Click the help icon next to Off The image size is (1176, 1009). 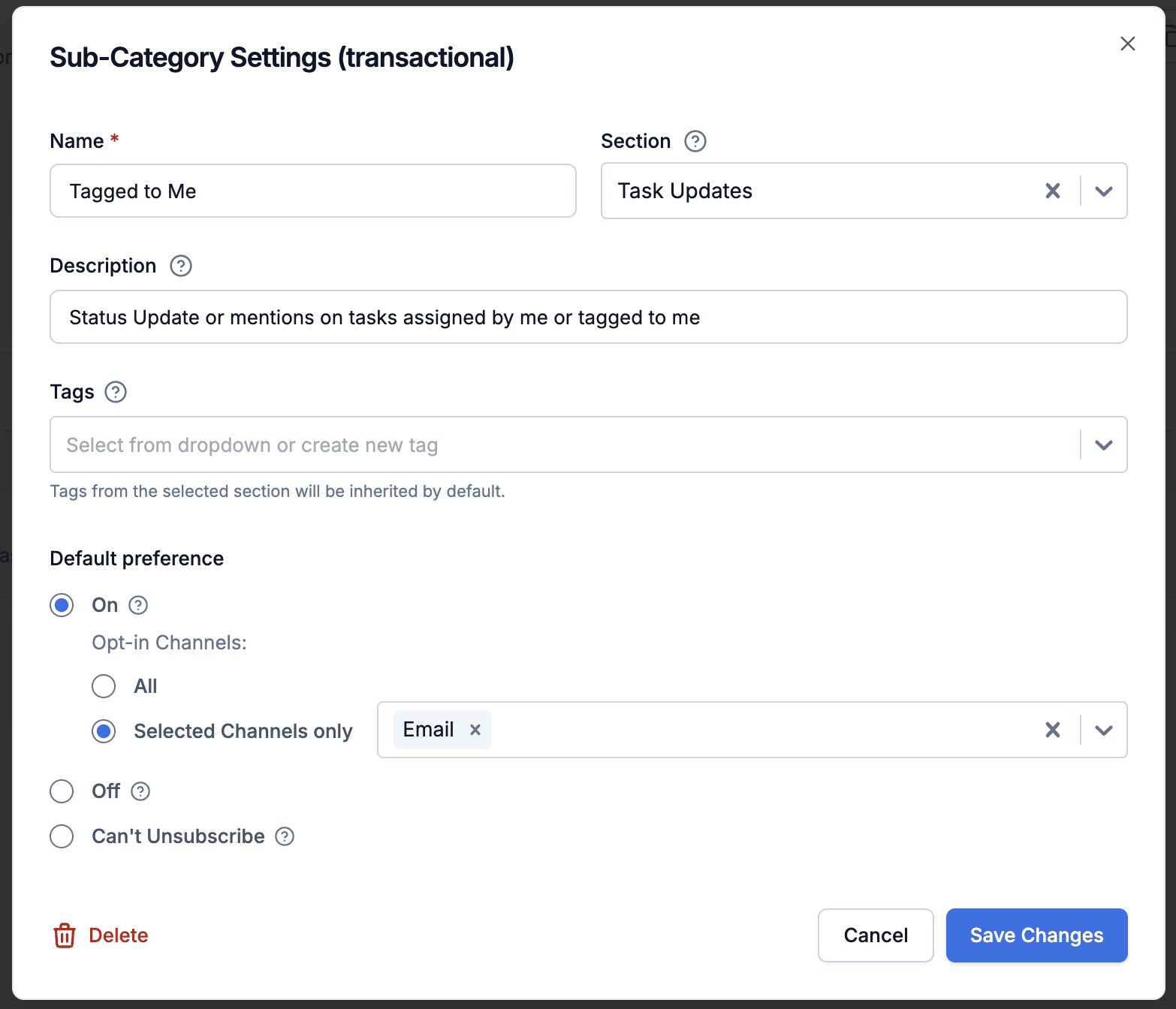tap(140, 791)
